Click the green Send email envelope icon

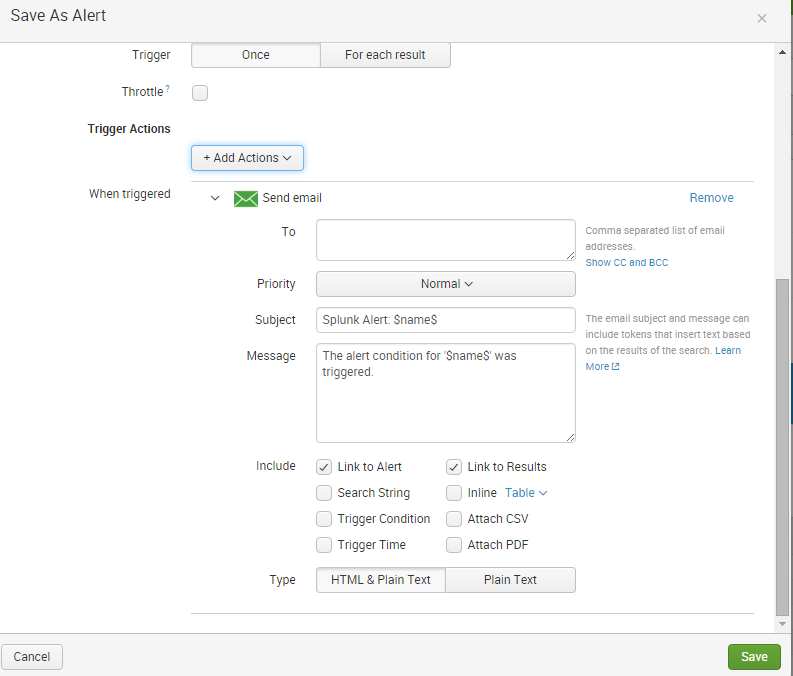[x=245, y=198]
